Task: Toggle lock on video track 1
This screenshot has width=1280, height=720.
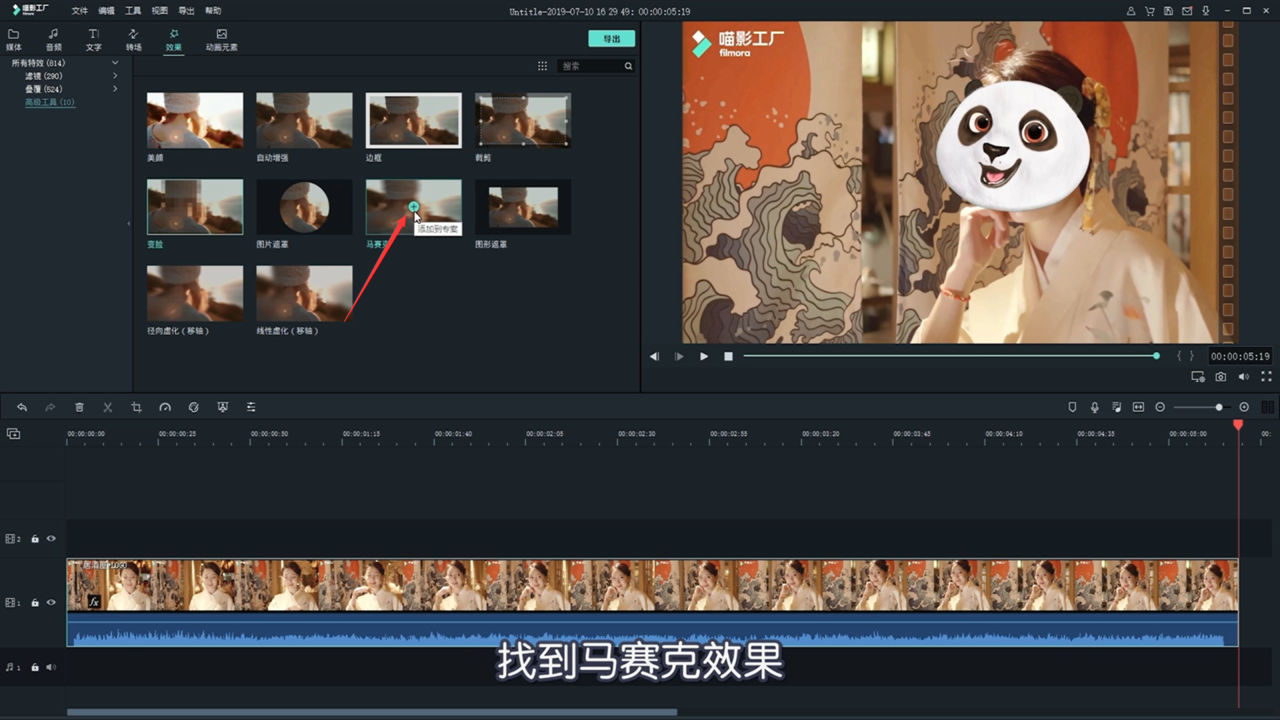Action: [35, 603]
